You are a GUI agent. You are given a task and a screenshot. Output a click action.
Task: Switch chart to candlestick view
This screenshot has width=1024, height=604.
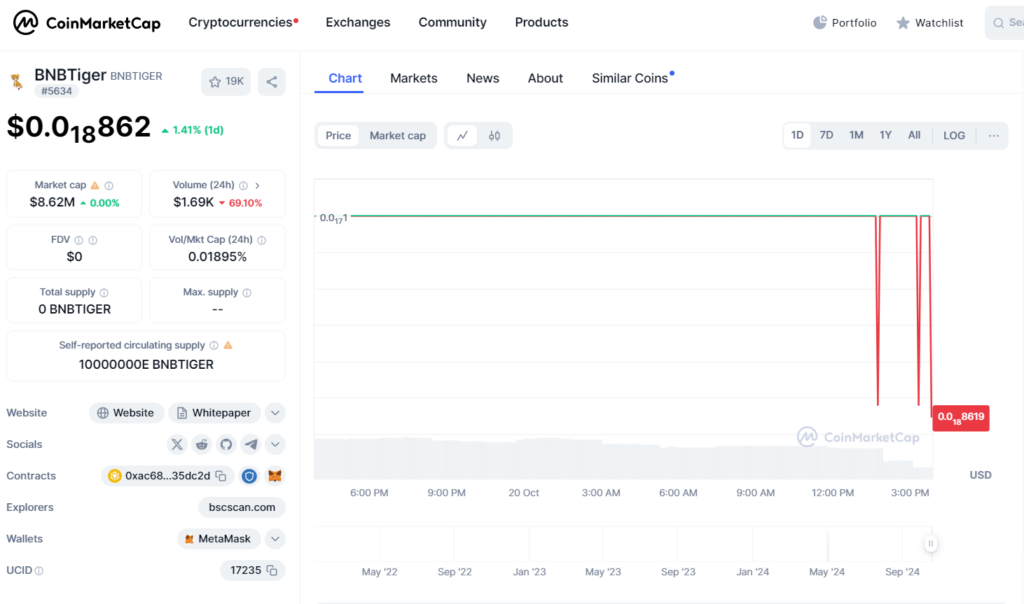coord(494,136)
